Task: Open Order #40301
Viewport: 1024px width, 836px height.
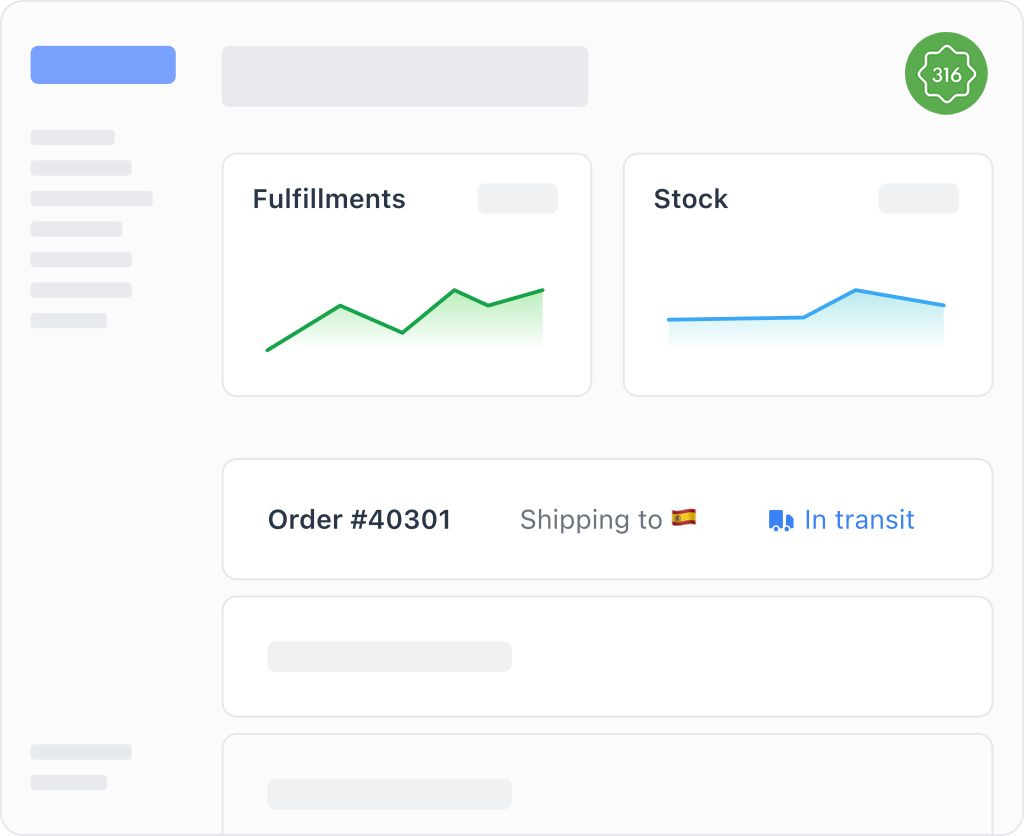Action: [x=359, y=520]
